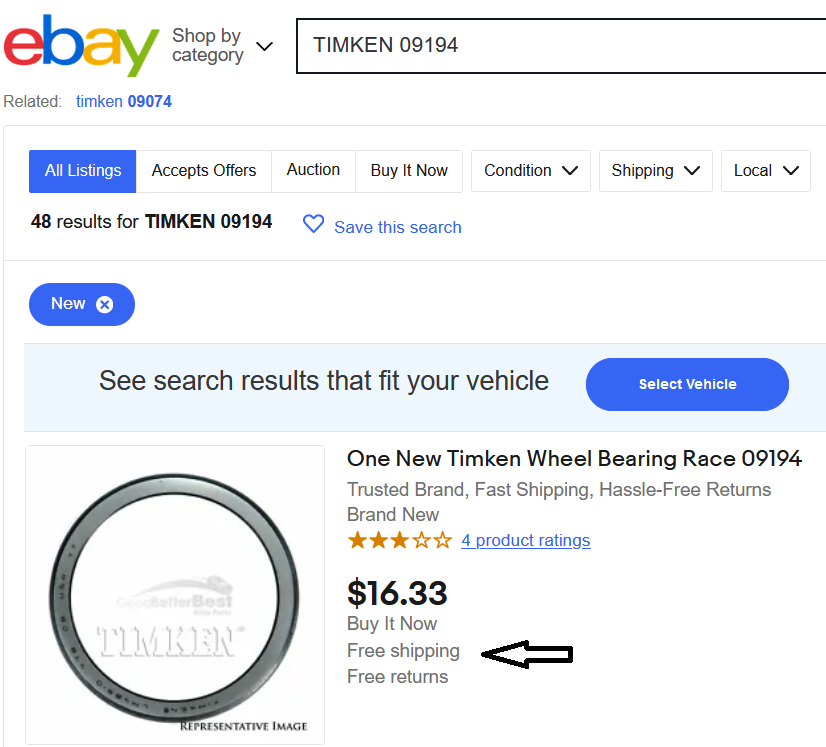Screen dimensions: 826x747
Task: Open the Shop by category dropdown
Action: [220, 46]
